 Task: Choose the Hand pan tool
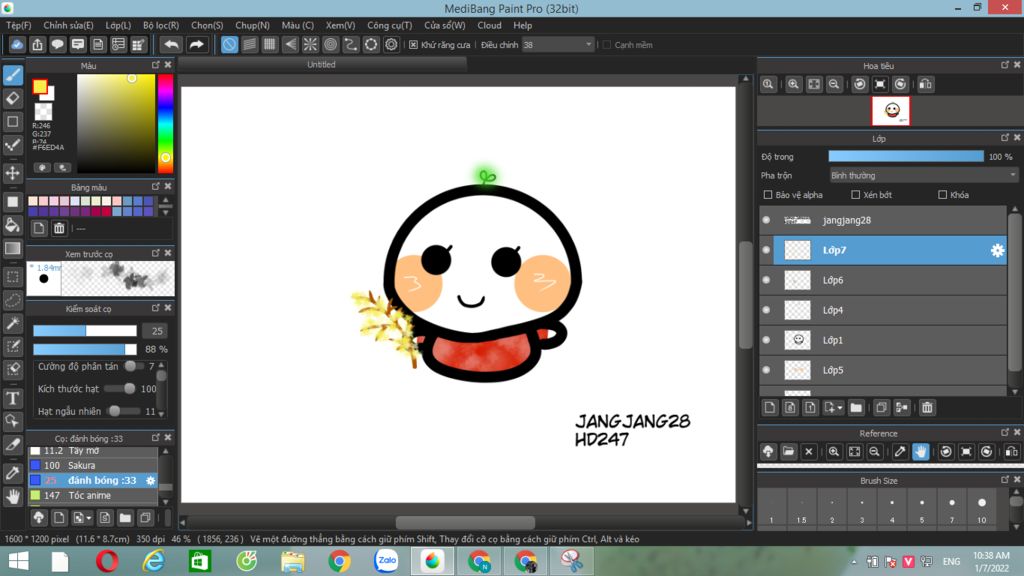[x=13, y=496]
